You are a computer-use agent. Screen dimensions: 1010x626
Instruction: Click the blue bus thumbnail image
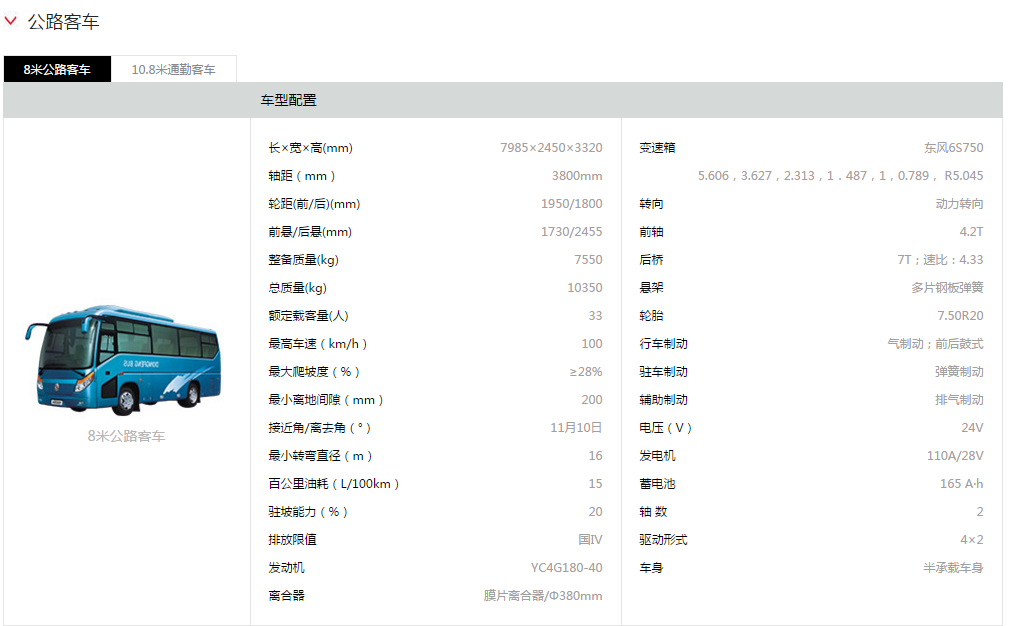(124, 359)
